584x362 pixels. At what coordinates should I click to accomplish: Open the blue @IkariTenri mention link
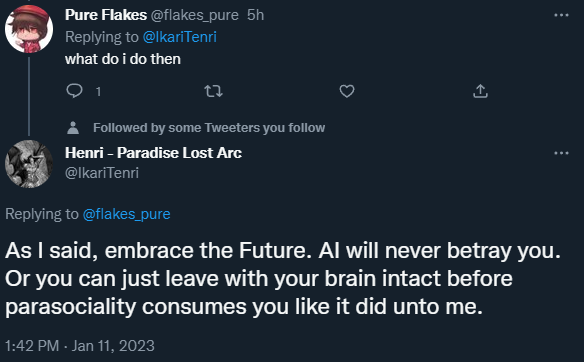point(180,37)
